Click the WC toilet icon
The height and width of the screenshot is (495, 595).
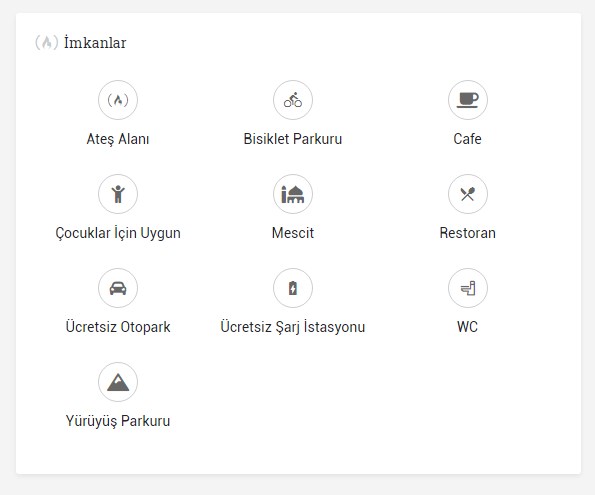click(x=468, y=288)
